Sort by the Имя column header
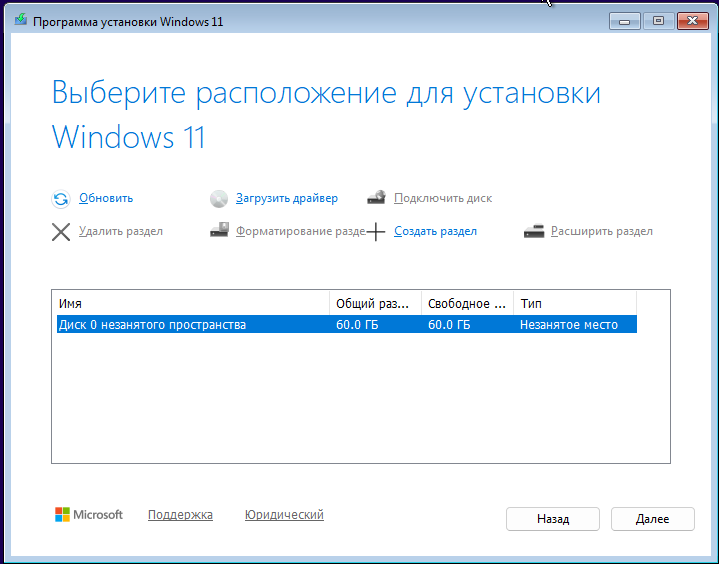719x564 pixels. click(x=193, y=304)
